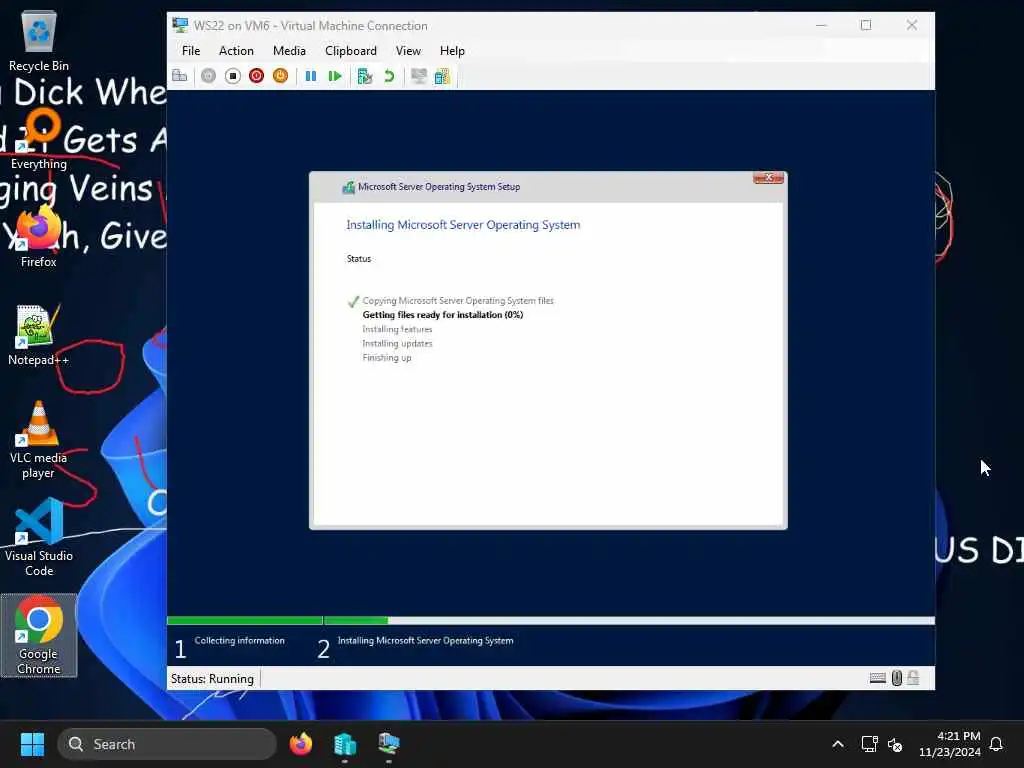Click the 'Collecting information' progress segment
Image resolution: width=1024 pixels, height=768 pixels.
tap(245, 620)
